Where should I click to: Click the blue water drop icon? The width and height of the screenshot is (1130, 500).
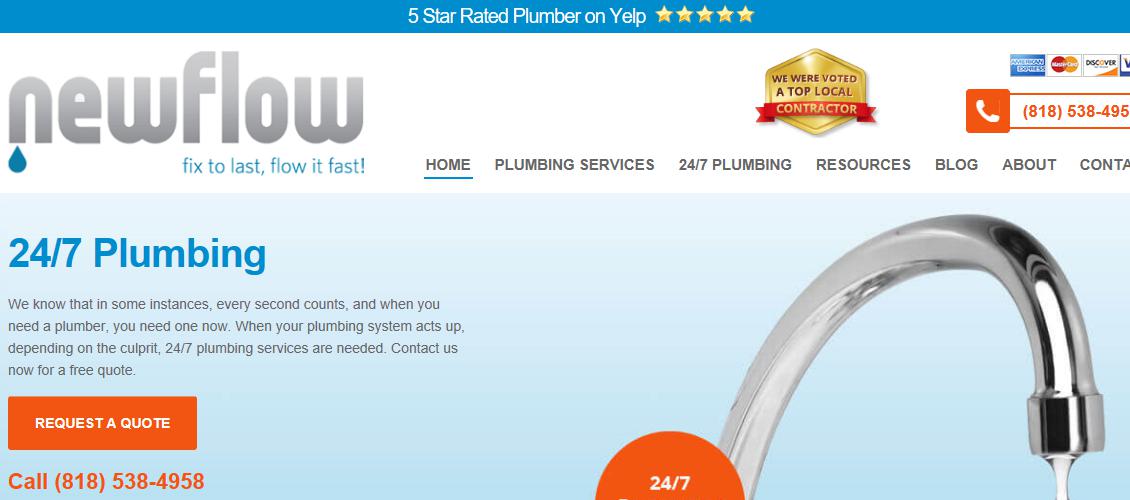(x=17, y=159)
